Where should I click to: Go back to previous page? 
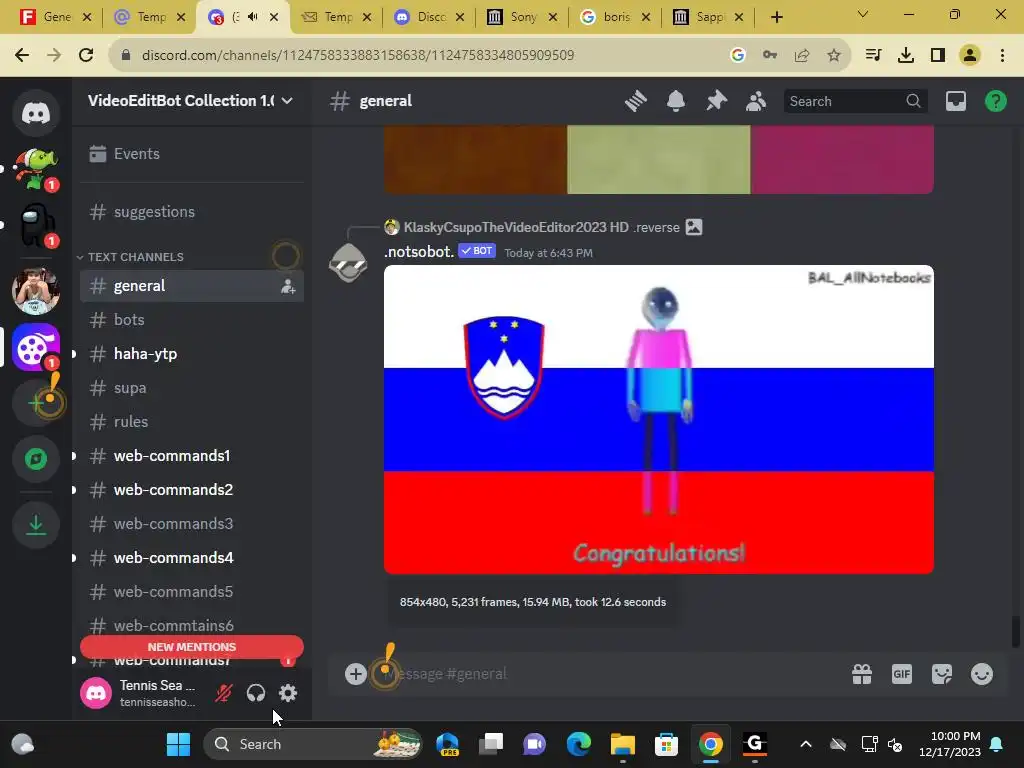[22, 55]
